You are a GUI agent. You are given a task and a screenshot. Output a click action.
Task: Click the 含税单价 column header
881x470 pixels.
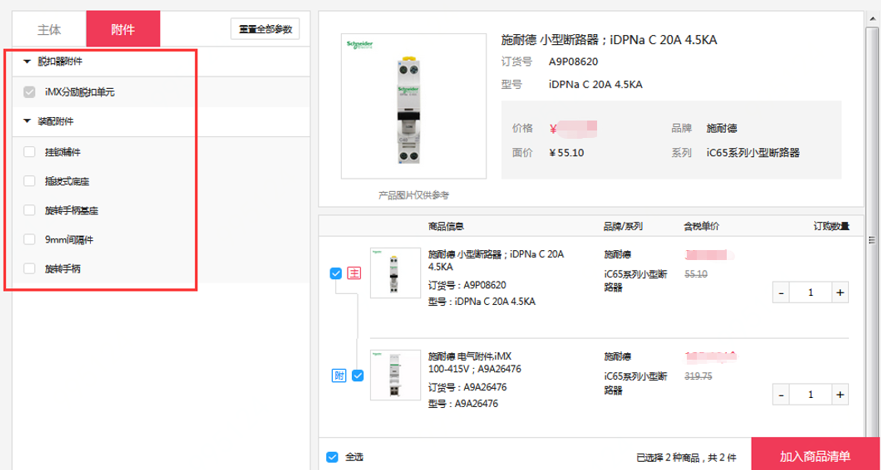pos(701,226)
